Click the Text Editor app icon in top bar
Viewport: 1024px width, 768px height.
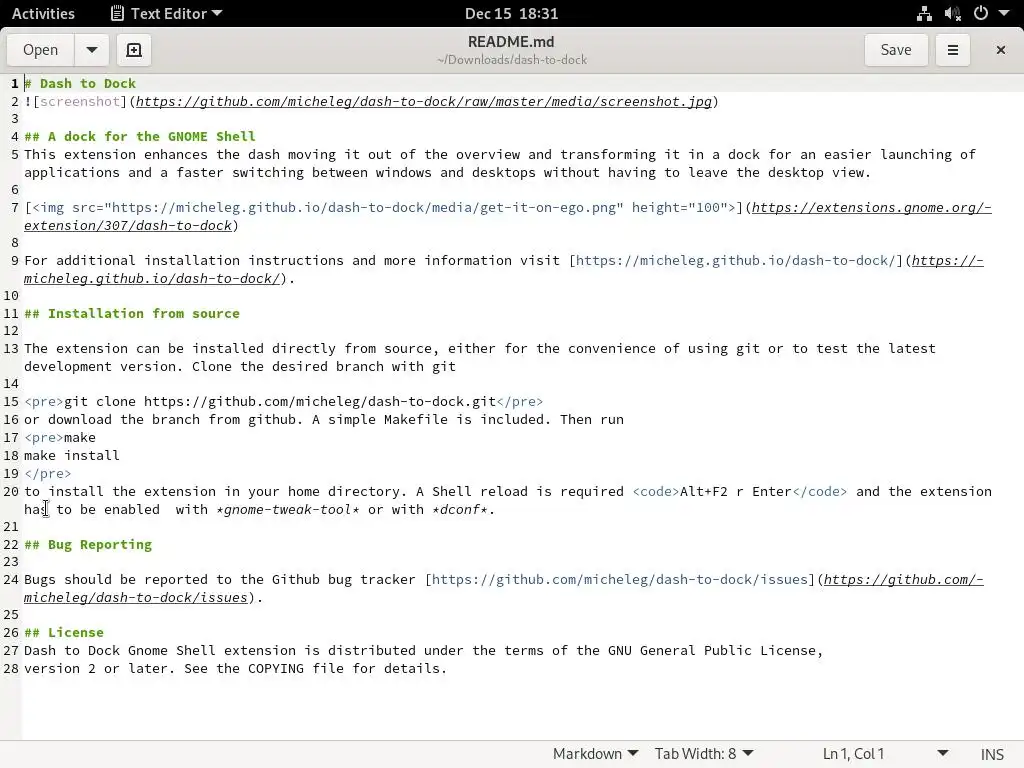118,14
